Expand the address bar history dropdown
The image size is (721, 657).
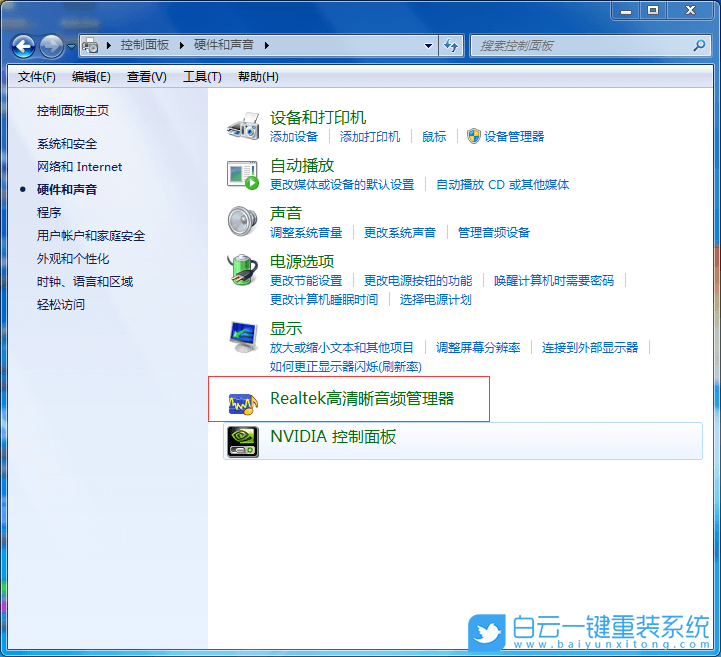point(428,46)
